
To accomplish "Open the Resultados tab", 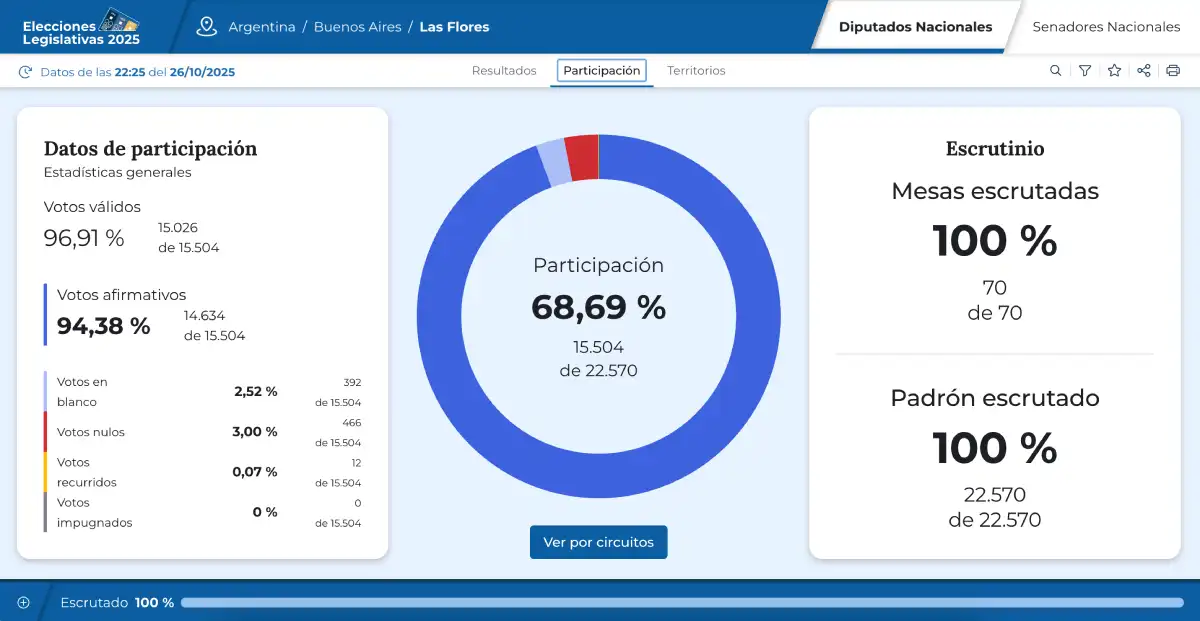I will (x=504, y=71).
